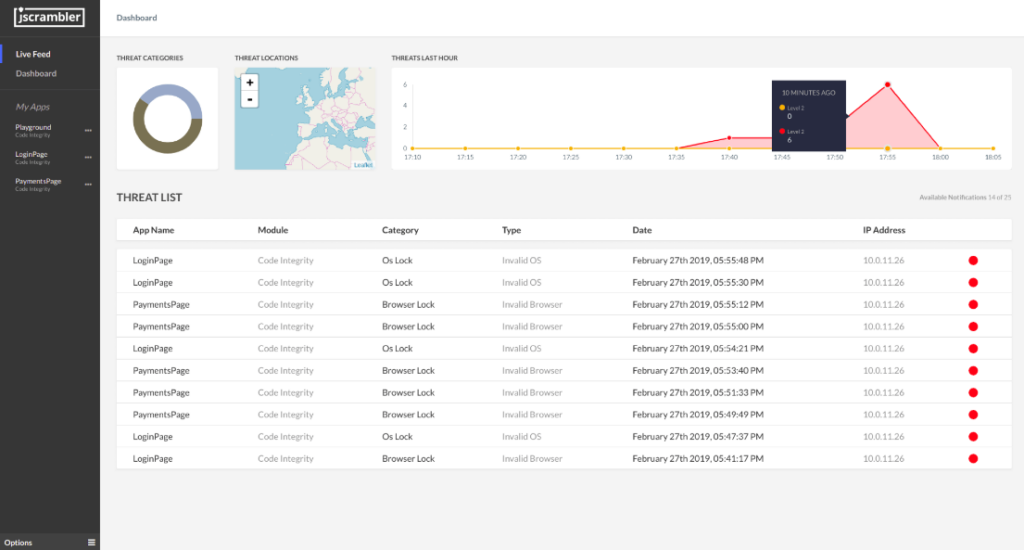Zoom out on the threat locations map
The width and height of the screenshot is (1024, 550).
click(250, 99)
